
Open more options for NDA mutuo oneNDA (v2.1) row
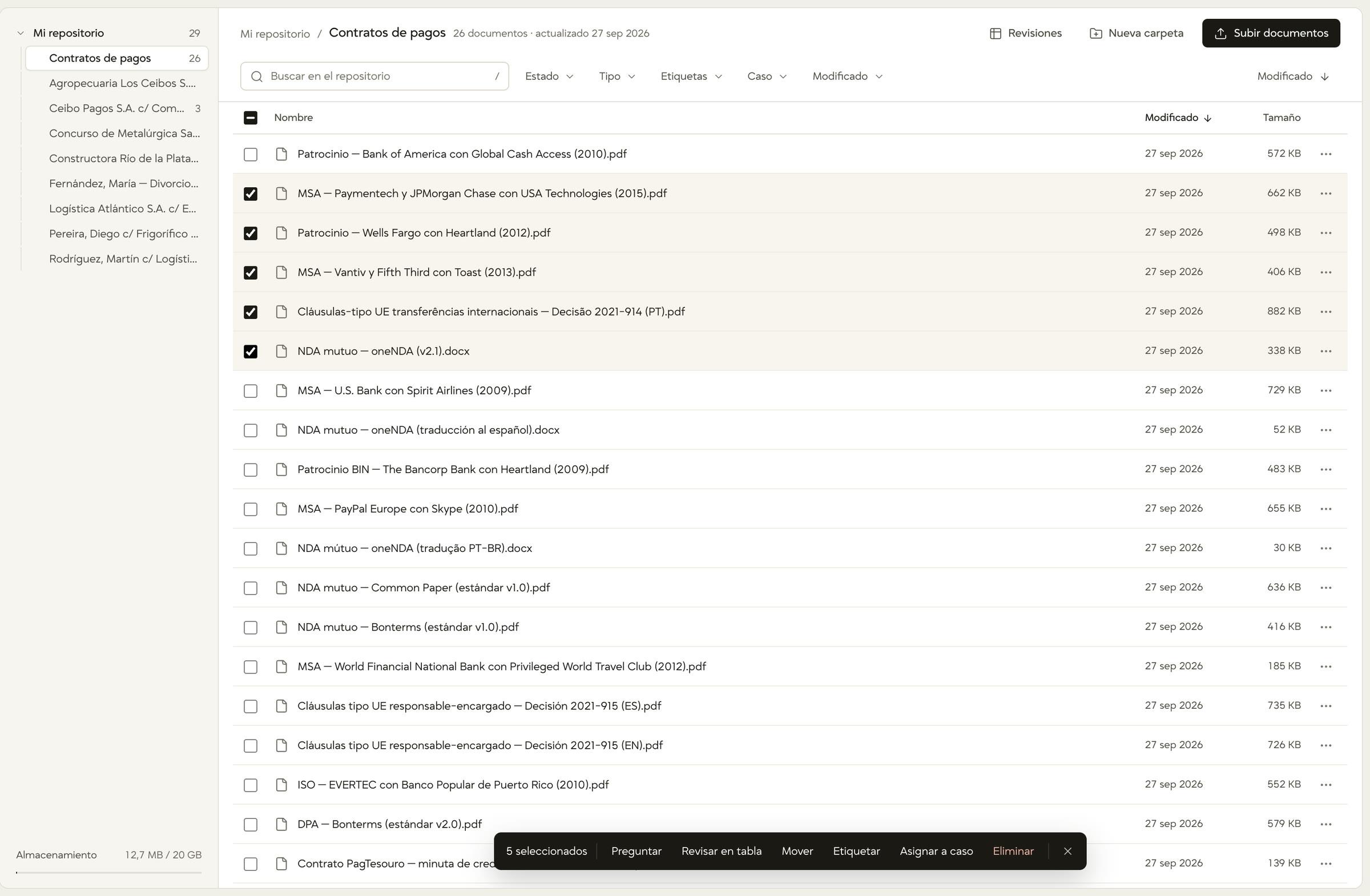point(1325,351)
